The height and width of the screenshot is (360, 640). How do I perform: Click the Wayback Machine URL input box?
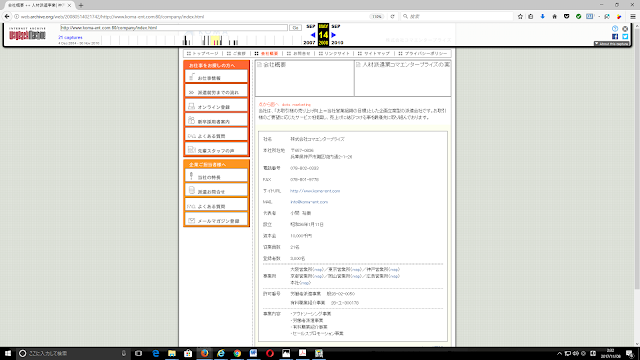click(x=174, y=28)
